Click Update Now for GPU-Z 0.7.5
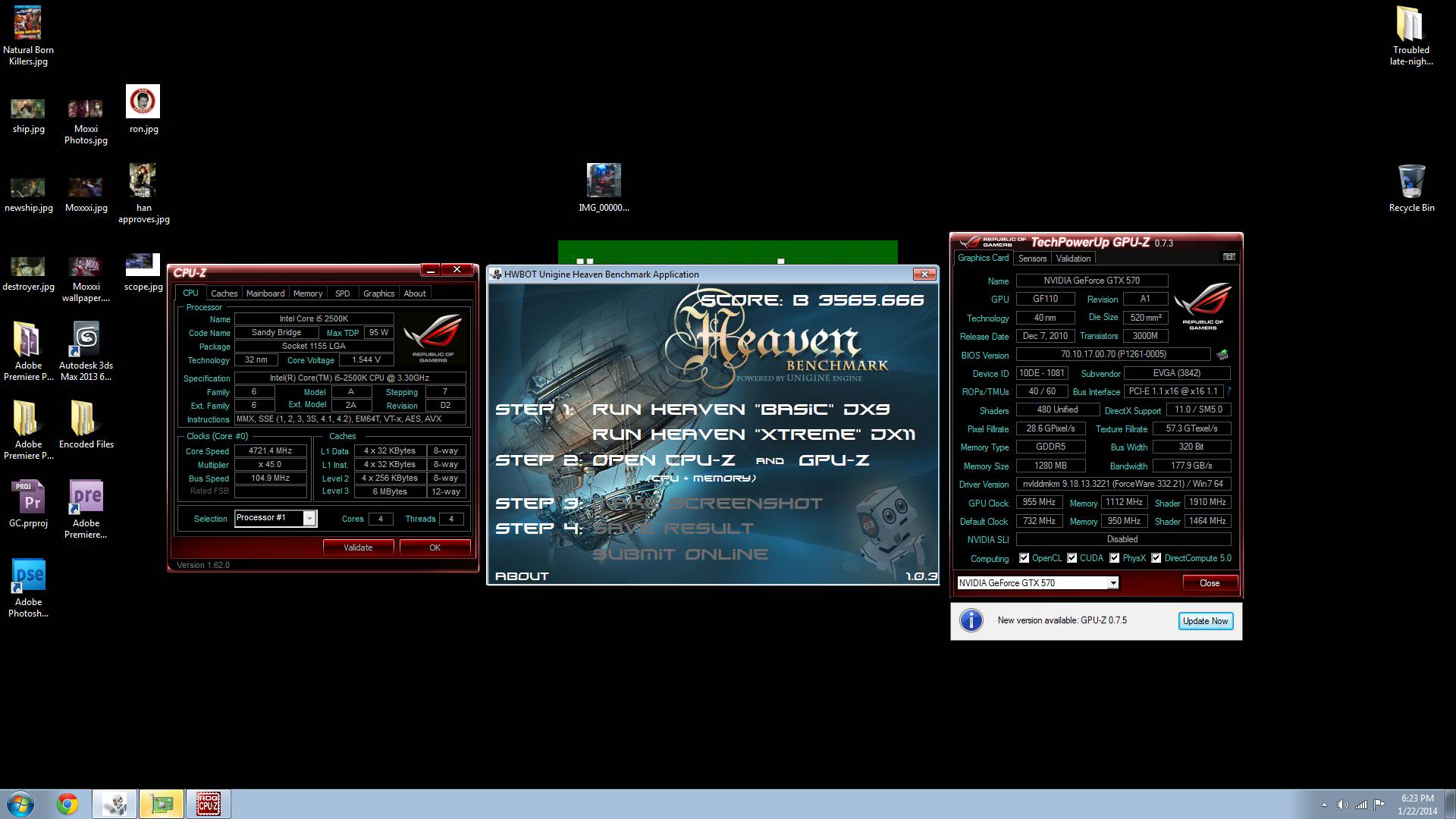The image size is (1456, 819). pyautogui.click(x=1206, y=621)
